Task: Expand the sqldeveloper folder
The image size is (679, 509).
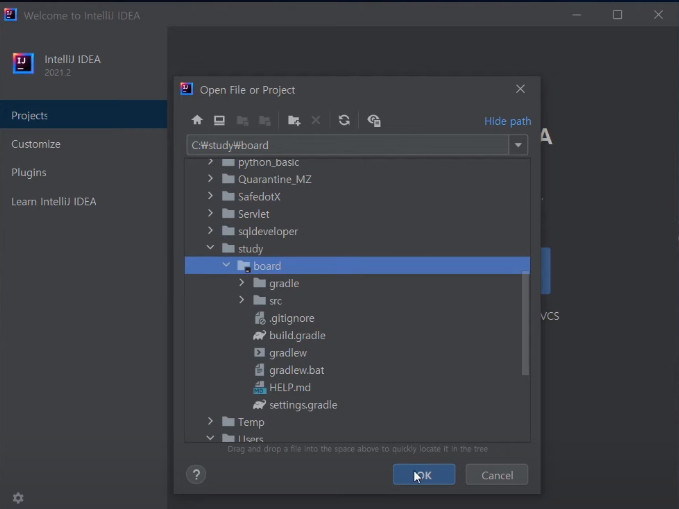Action: tap(210, 230)
